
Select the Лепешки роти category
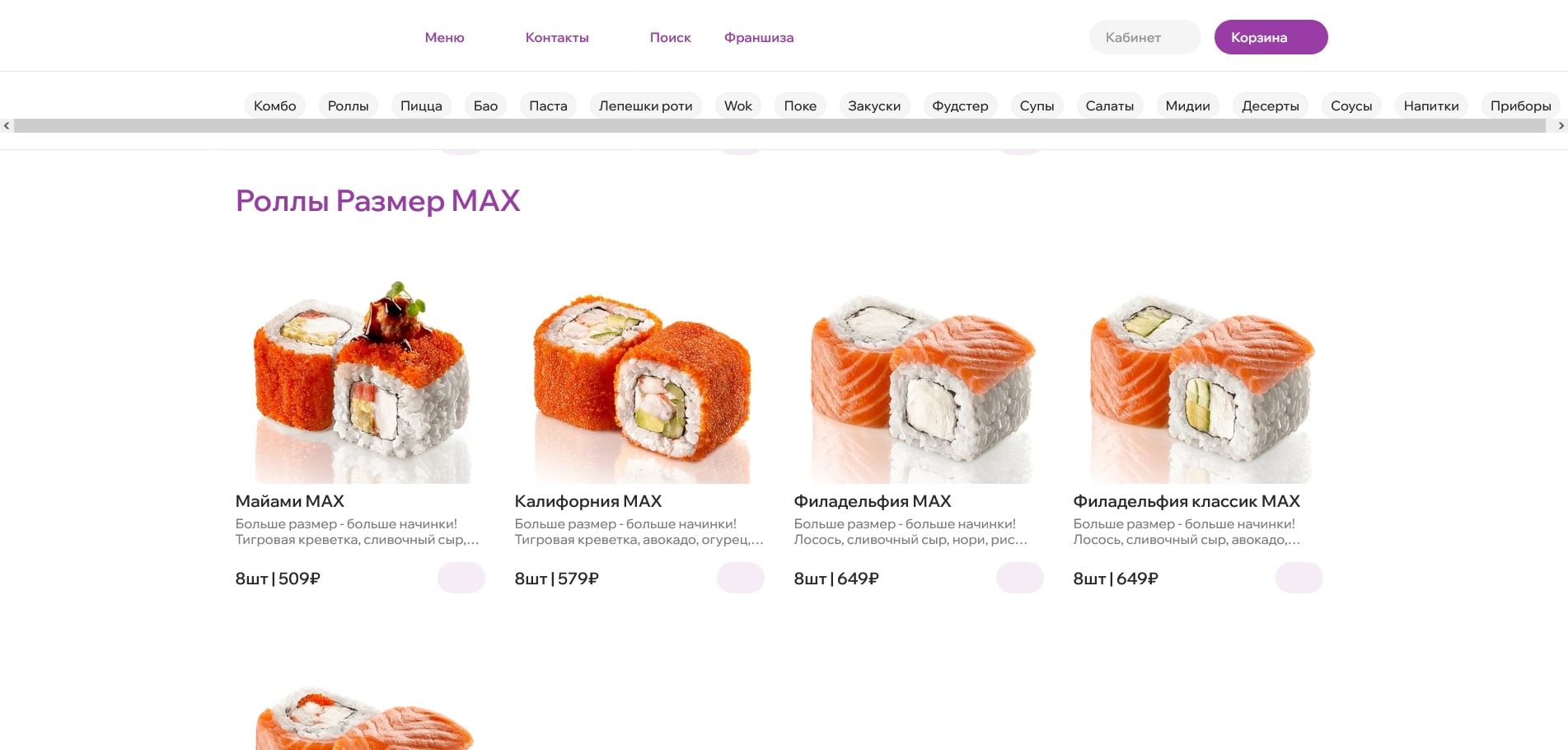click(645, 105)
